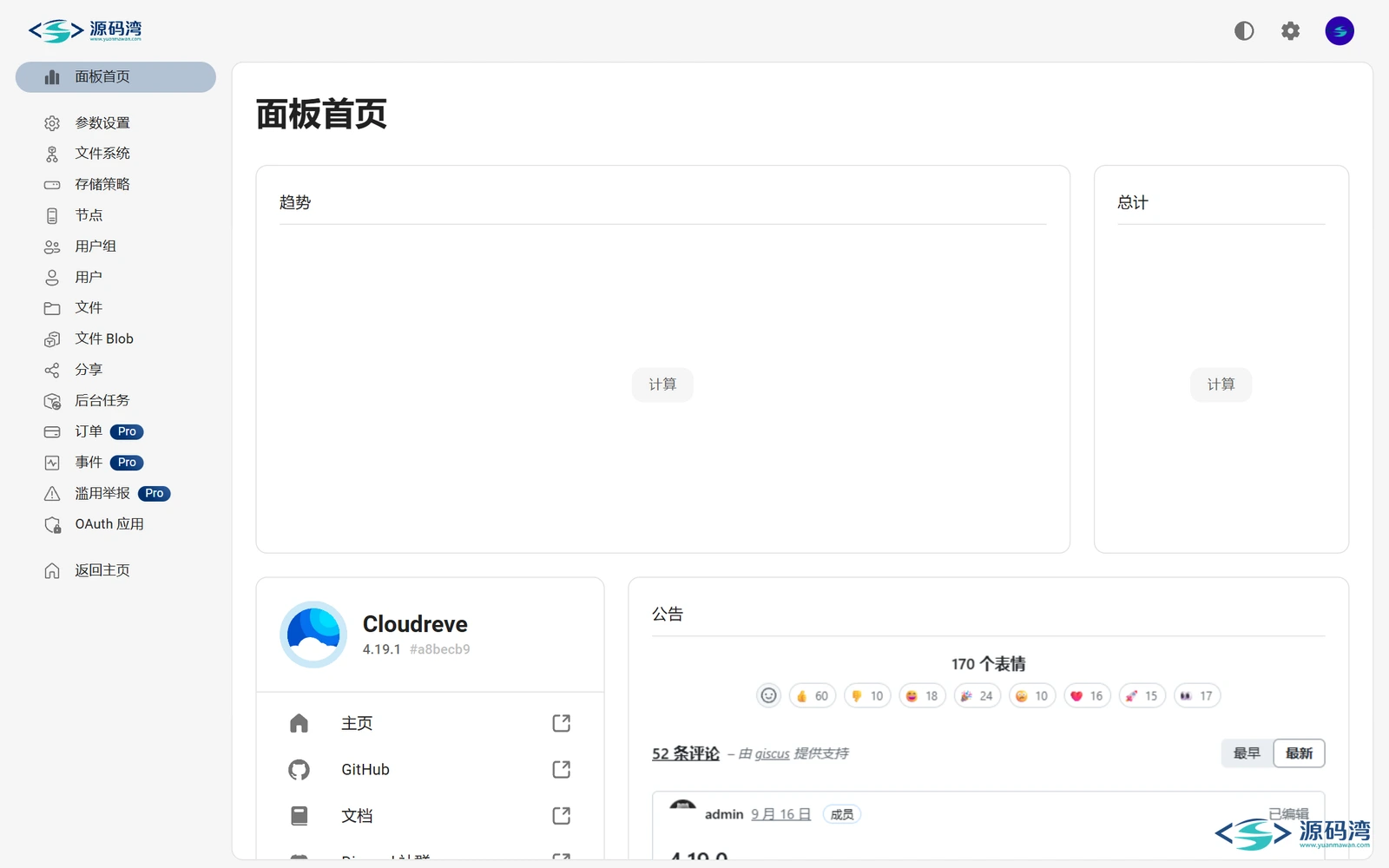Open 用户组 in sidebar
The height and width of the screenshot is (868, 1389).
(115, 247)
